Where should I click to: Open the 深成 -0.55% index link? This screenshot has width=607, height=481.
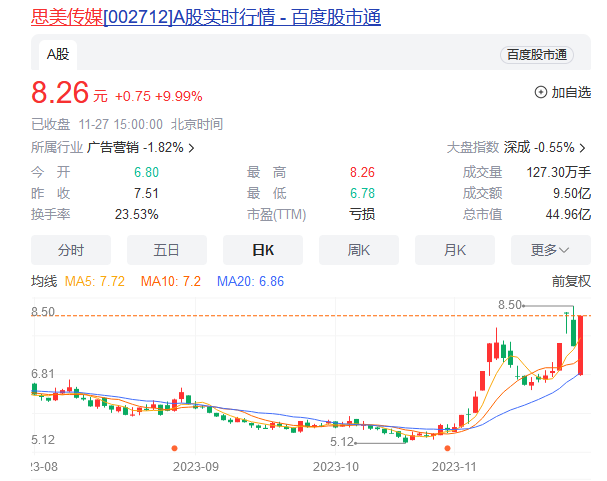(539, 147)
